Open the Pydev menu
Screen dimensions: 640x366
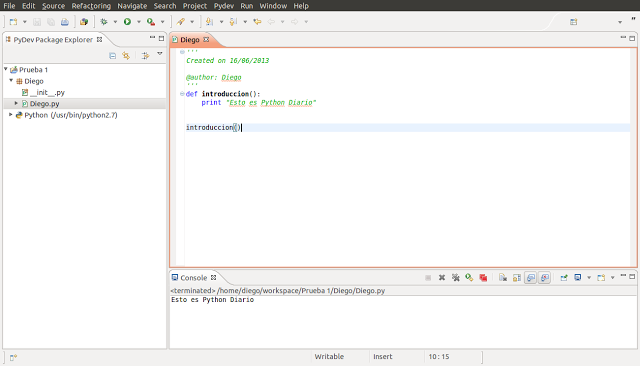point(224,6)
